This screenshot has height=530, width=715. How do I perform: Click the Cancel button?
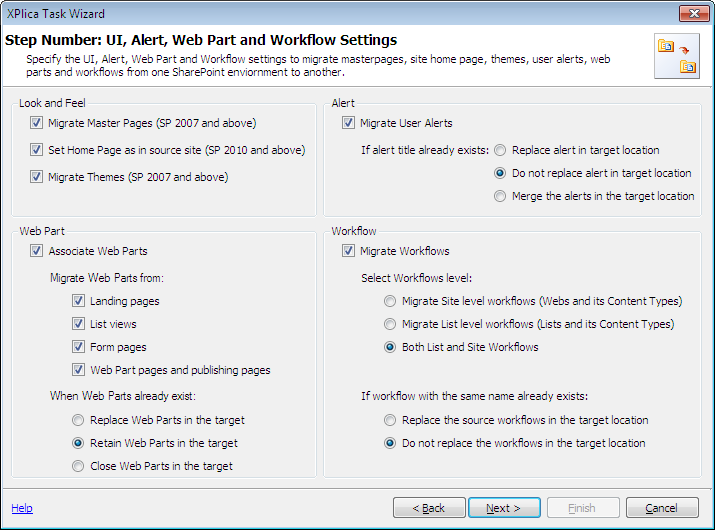point(662,508)
